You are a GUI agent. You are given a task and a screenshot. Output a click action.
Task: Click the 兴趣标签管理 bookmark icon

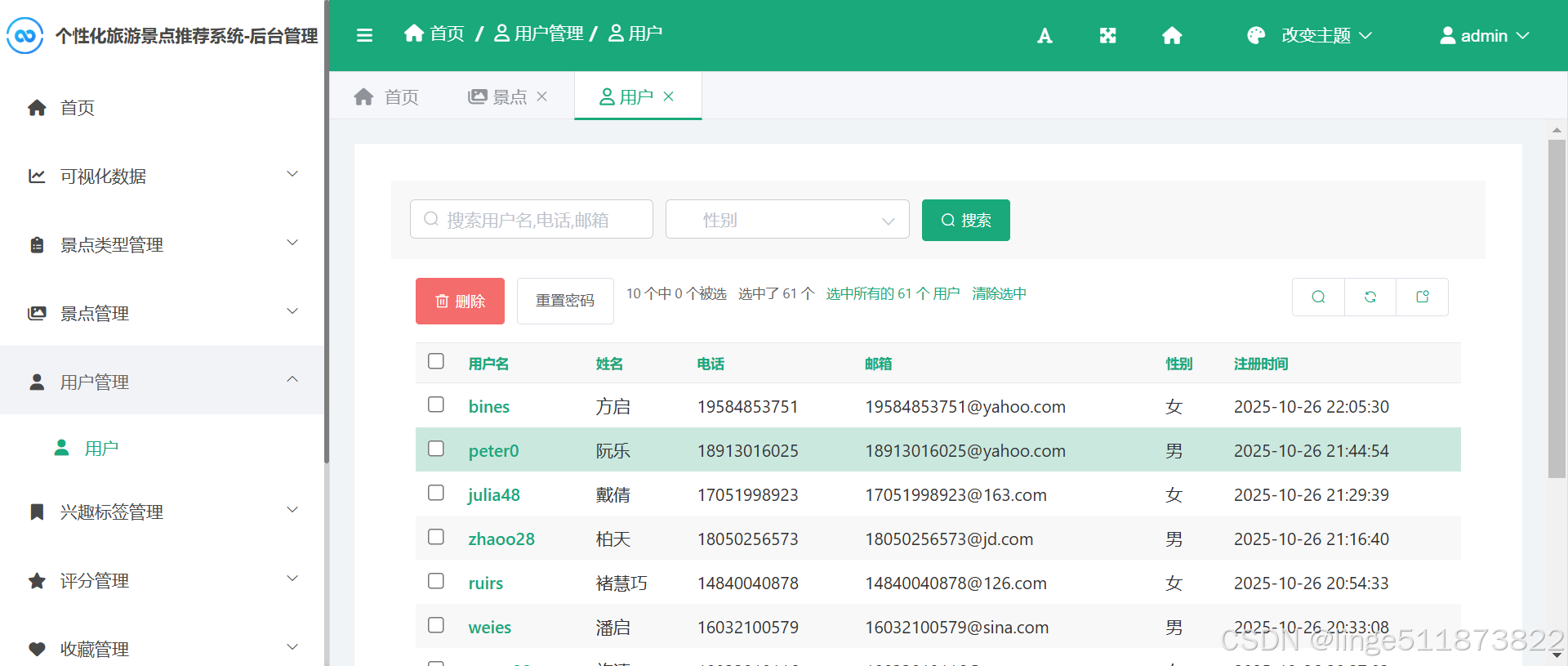pos(37,512)
